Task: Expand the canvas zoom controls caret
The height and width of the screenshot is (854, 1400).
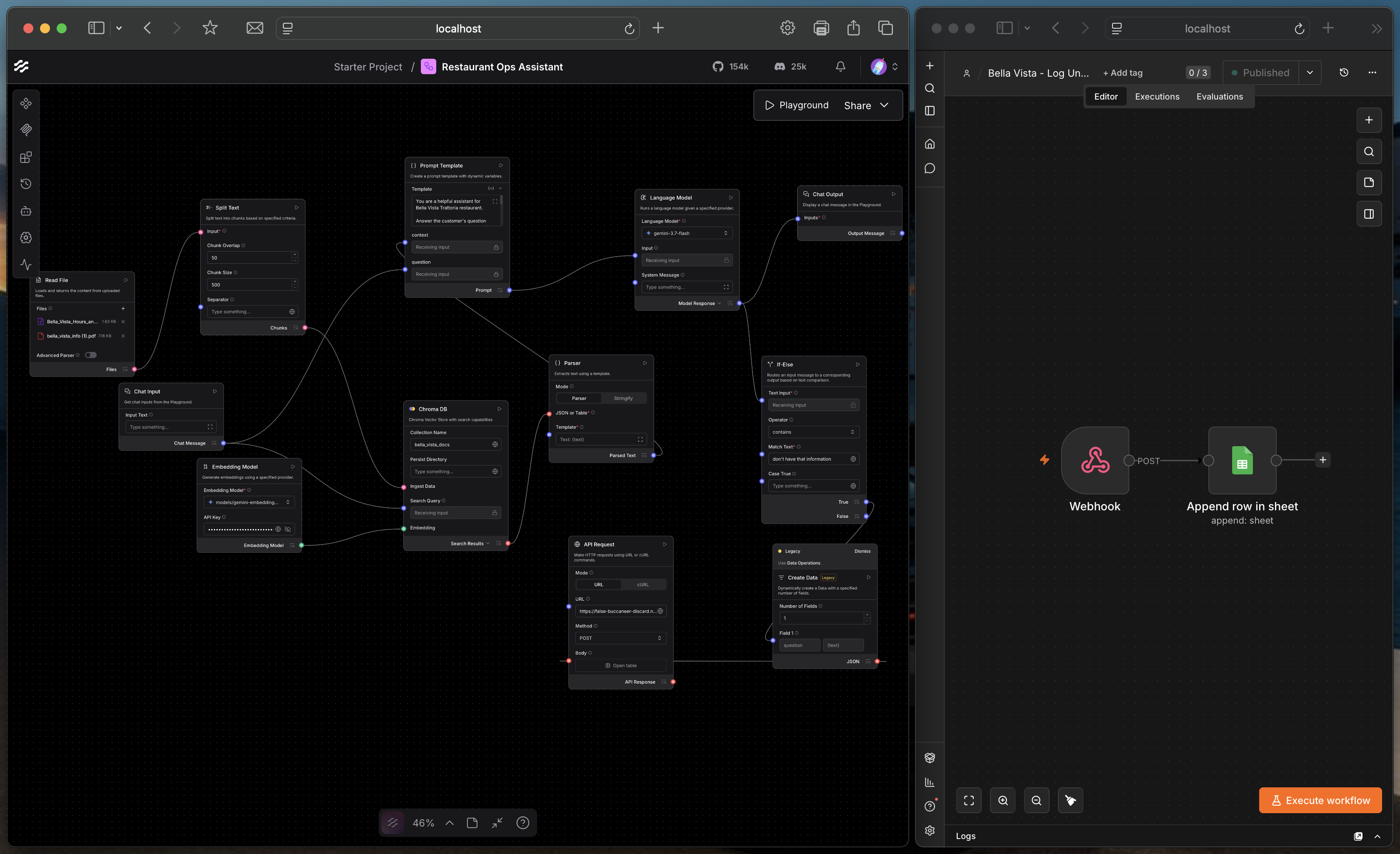Action: click(450, 823)
